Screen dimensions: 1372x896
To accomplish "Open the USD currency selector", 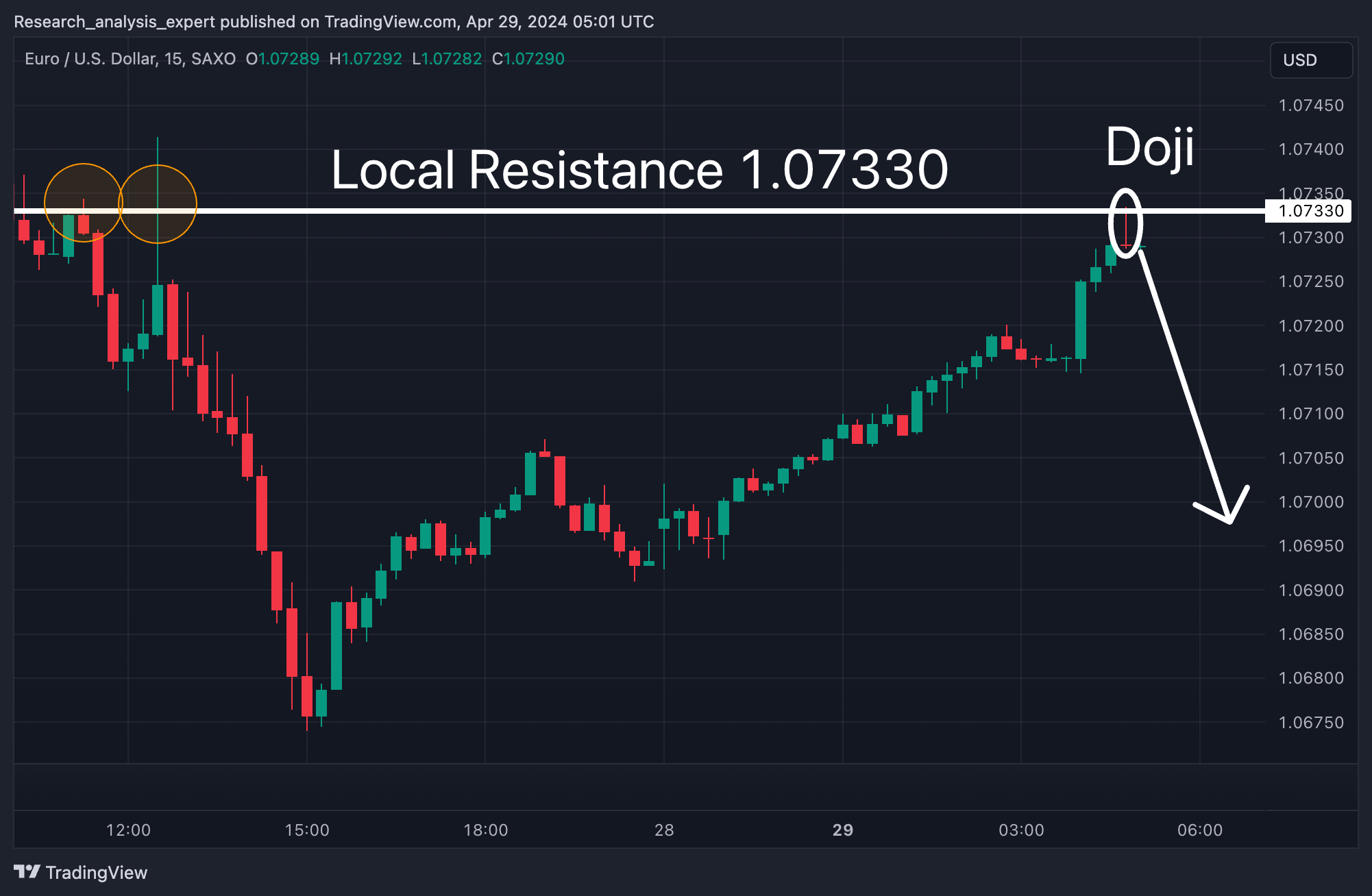I will (x=1310, y=60).
